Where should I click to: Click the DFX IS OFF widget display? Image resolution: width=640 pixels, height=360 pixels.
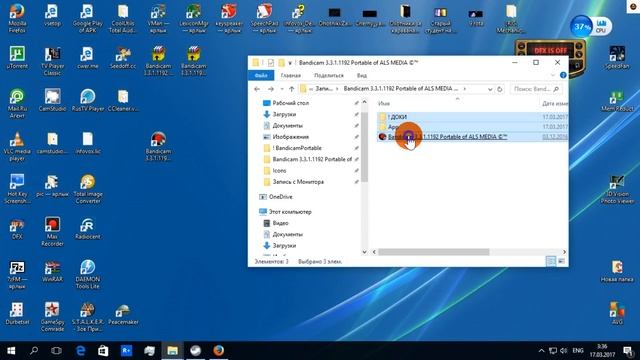(550, 51)
